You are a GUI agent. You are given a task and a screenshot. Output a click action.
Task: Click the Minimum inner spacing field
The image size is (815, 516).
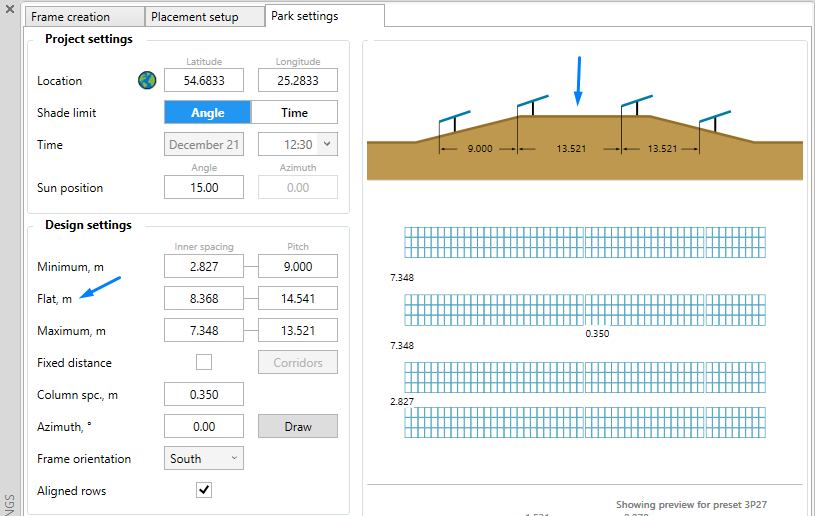point(204,266)
